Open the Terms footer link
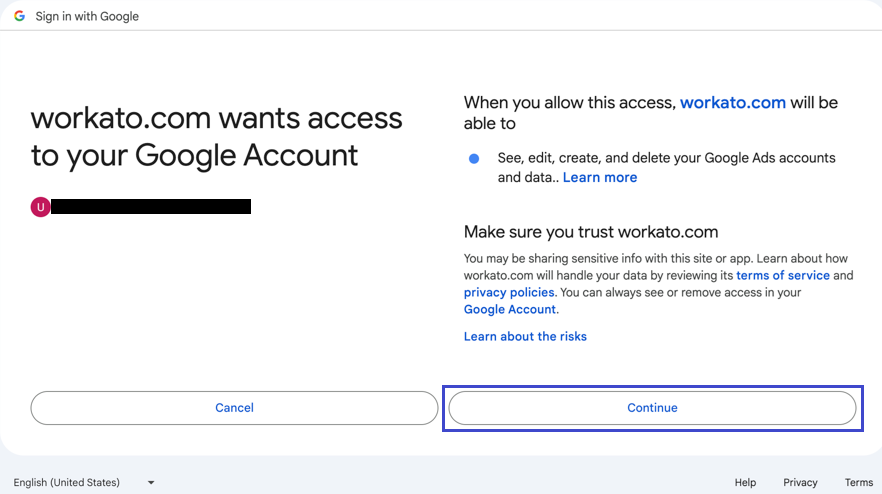Image resolution: width=882 pixels, height=494 pixels. [x=858, y=482]
